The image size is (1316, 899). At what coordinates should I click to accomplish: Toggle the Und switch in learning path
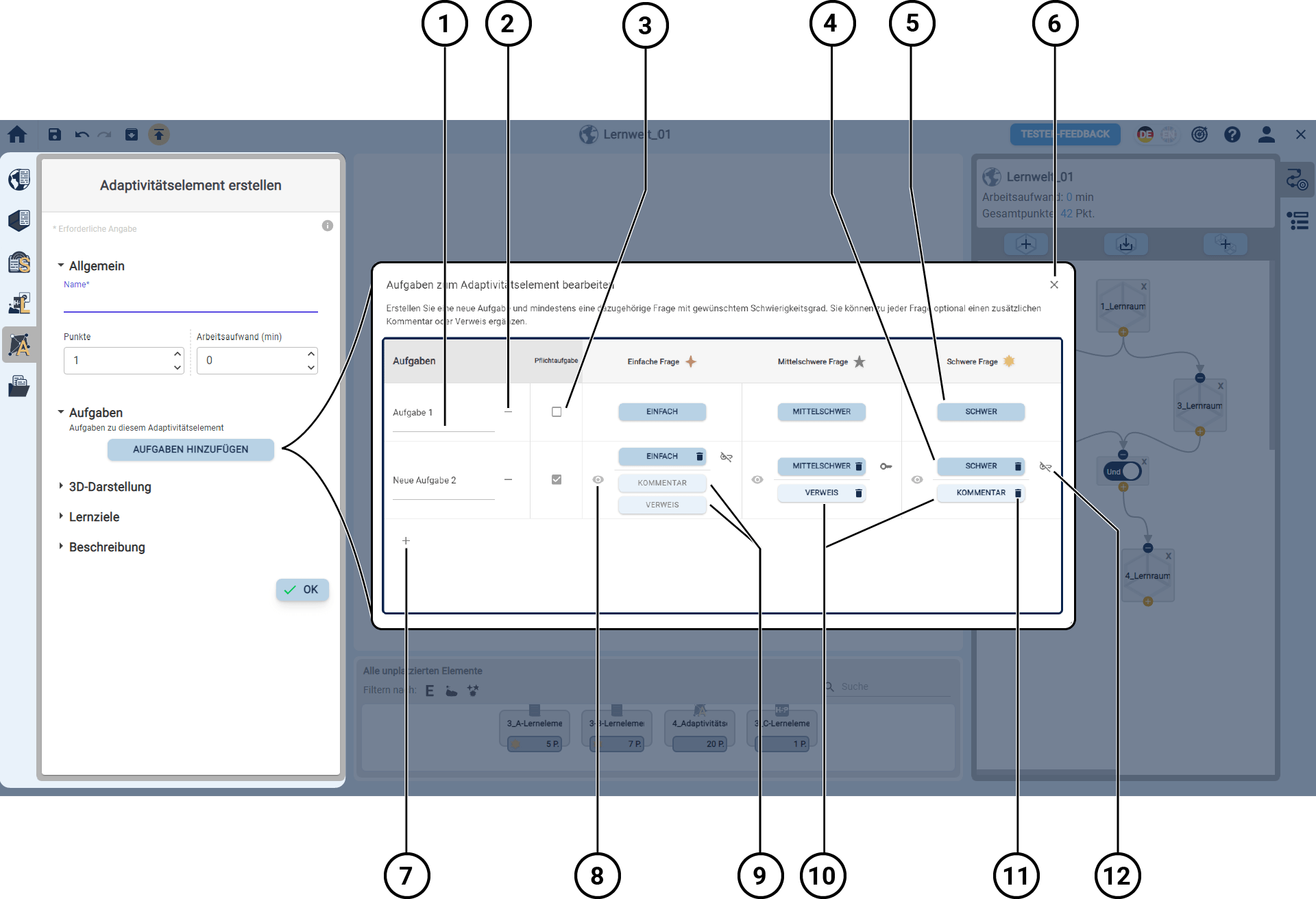coord(1123,471)
